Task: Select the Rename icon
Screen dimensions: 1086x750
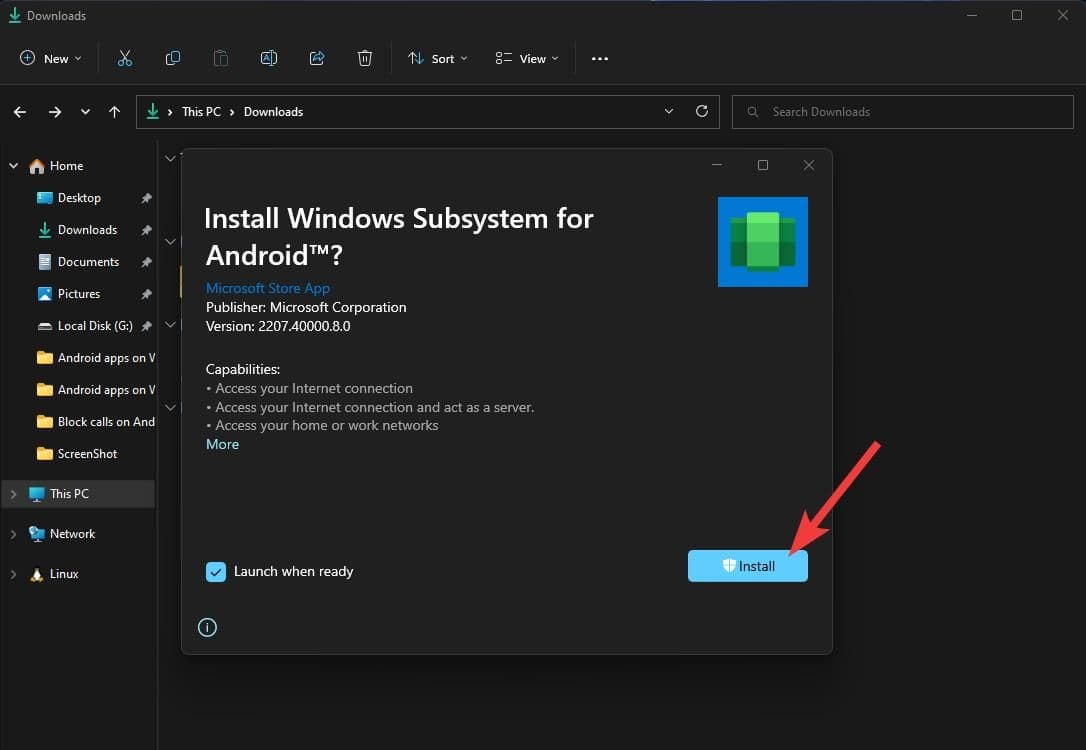Action: tap(268, 58)
